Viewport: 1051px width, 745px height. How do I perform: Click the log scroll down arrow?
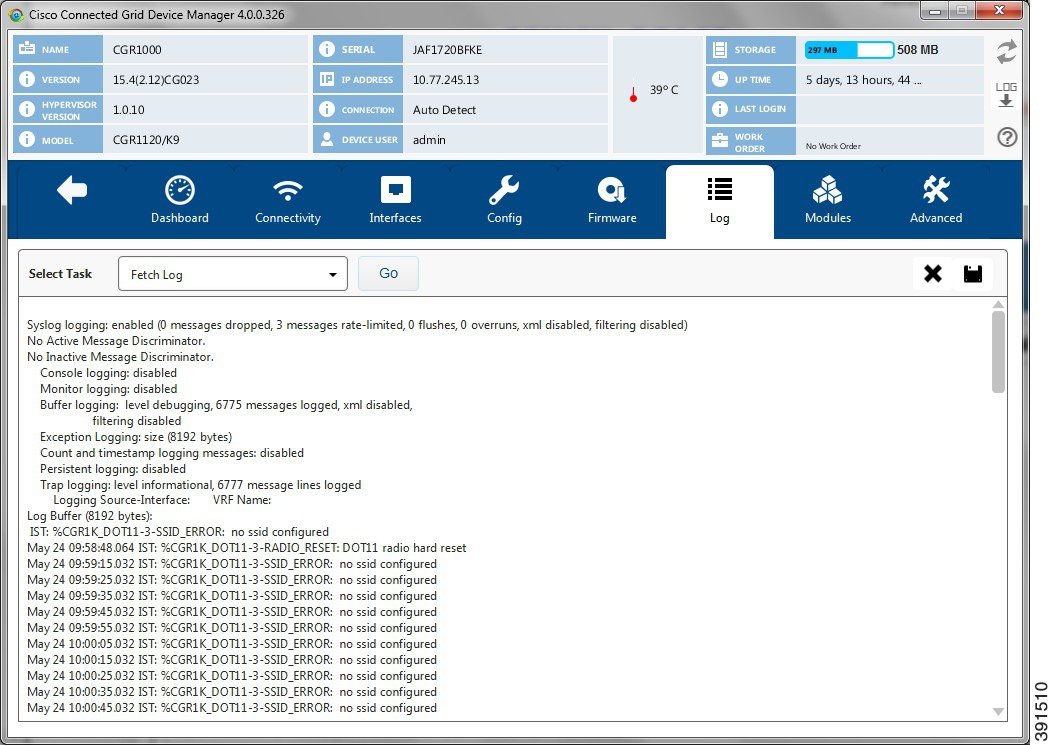point(998,711)
